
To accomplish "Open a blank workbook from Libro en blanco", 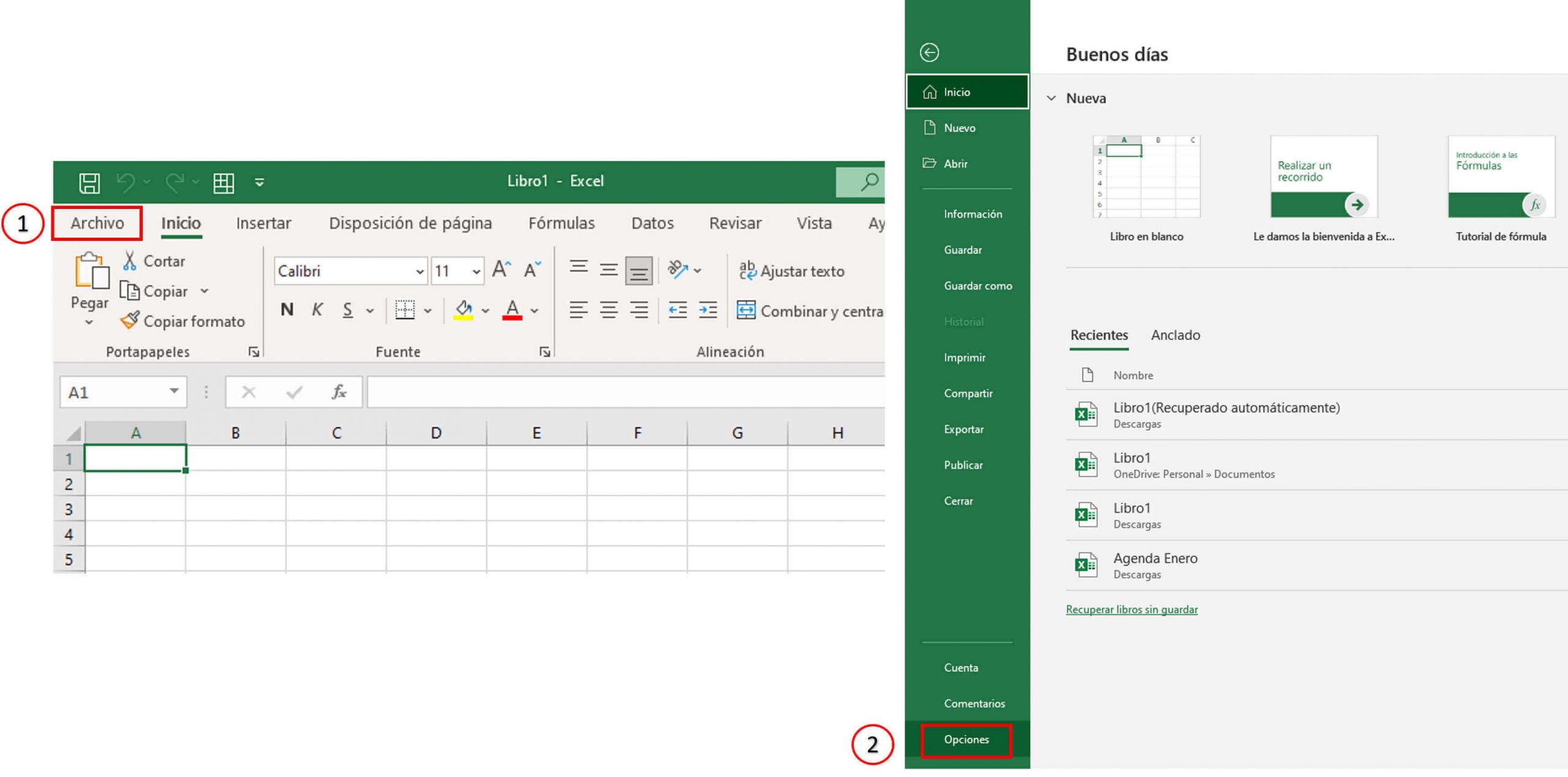I will click(1146, 178).
